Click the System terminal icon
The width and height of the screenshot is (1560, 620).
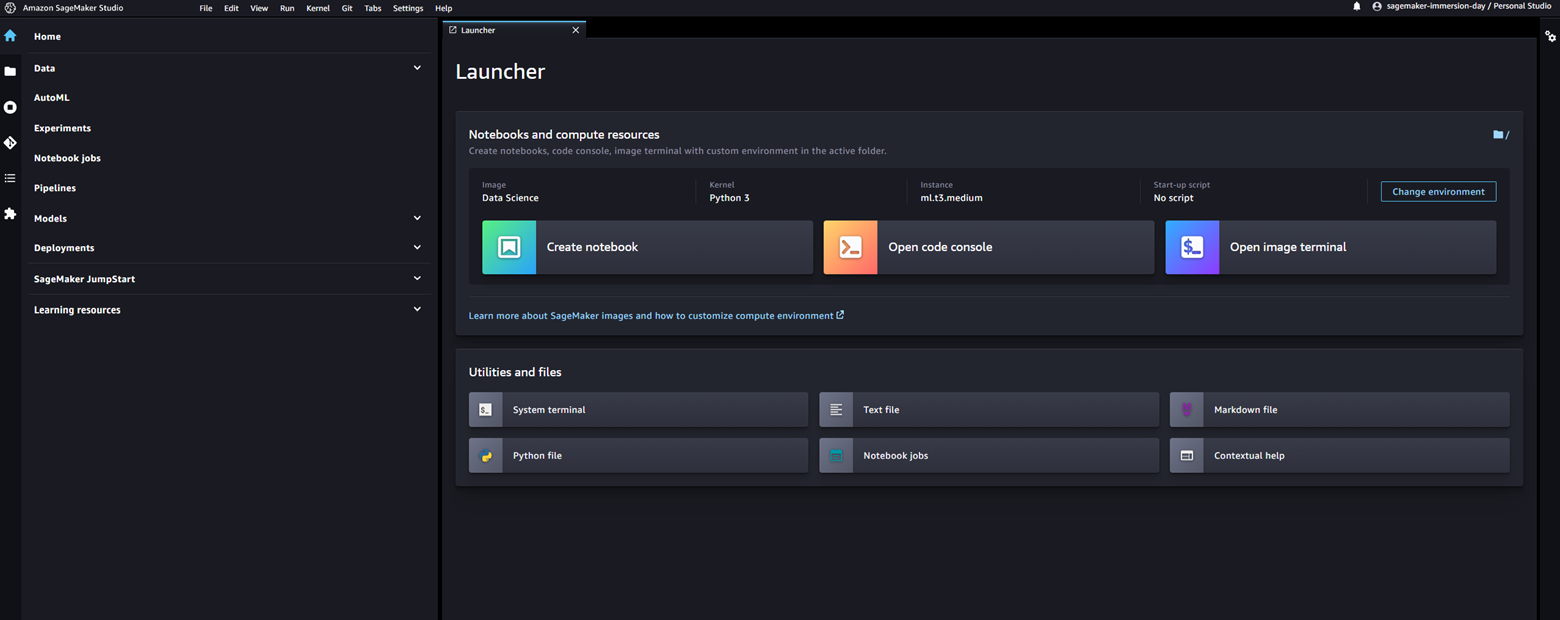[x=486, y=410]
